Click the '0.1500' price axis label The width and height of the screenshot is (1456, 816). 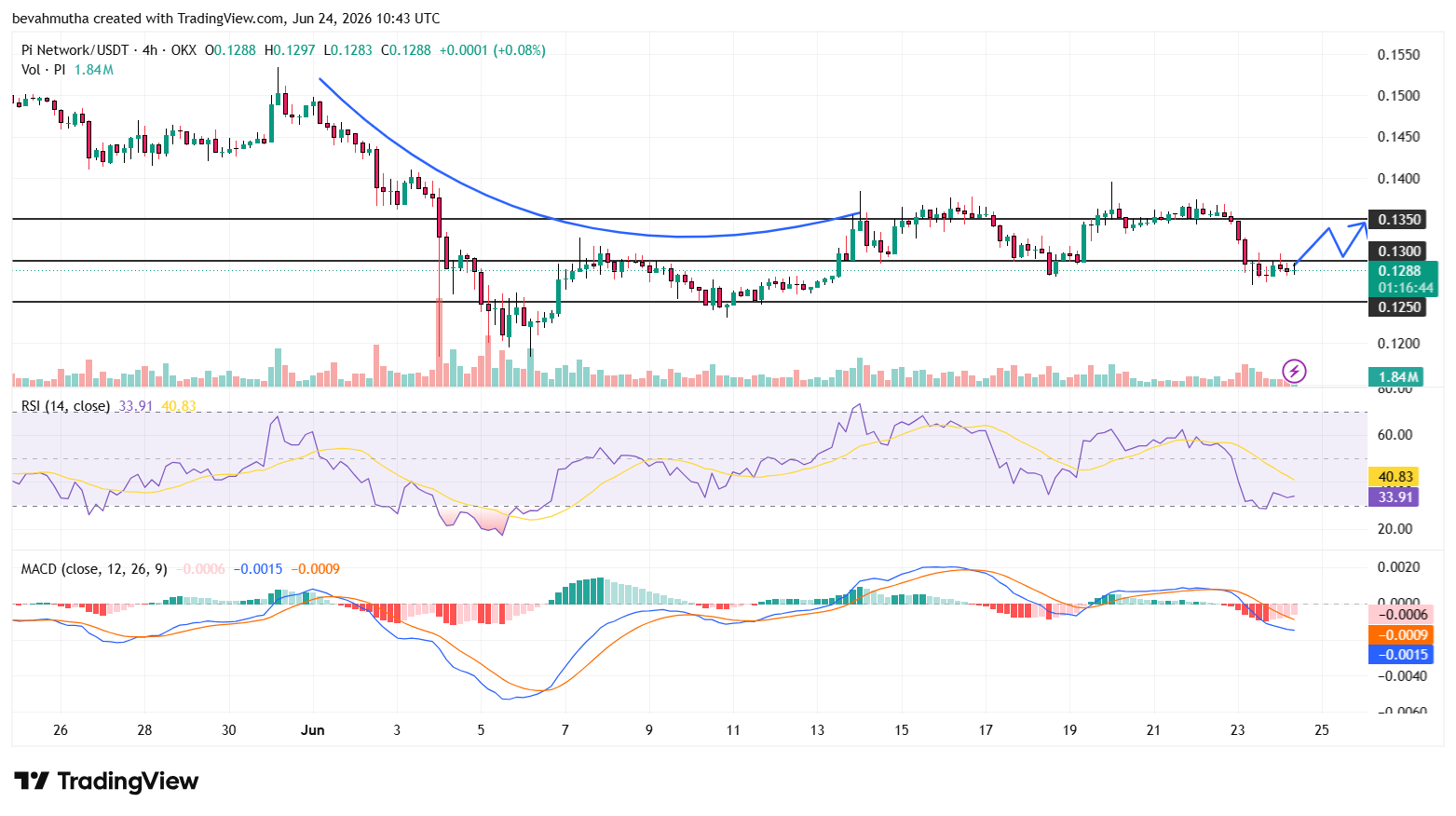point(1399,96)
